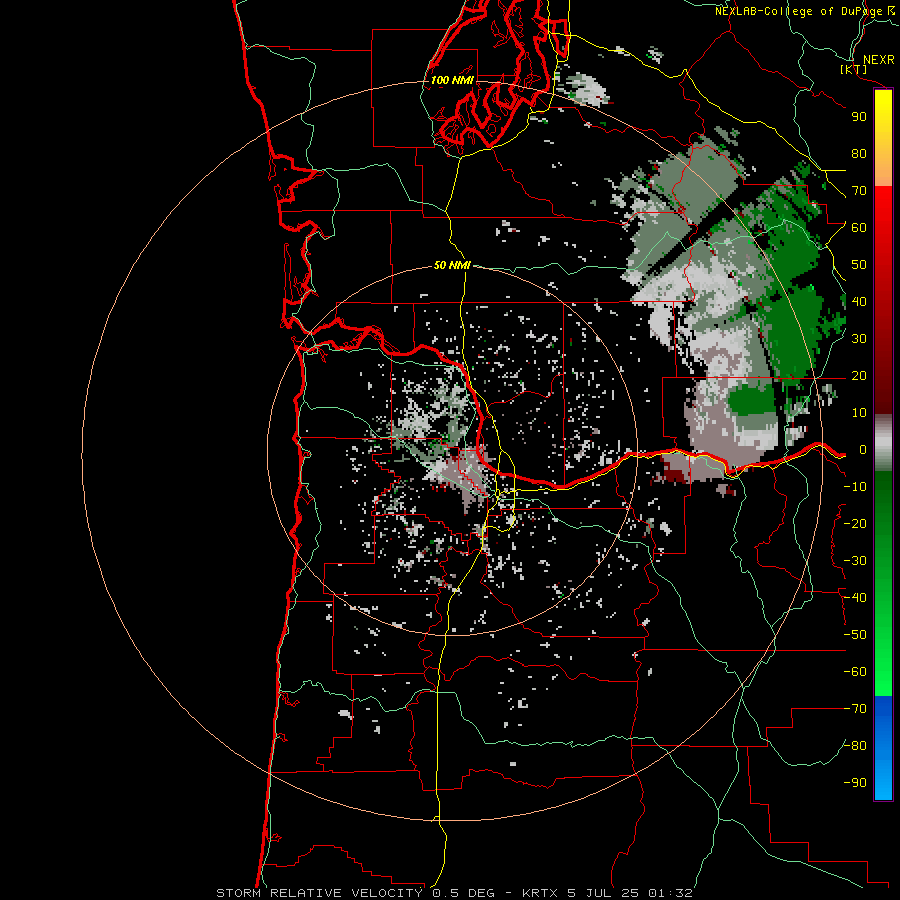This screenshot has height=900, width=900.
Task: Select the 90 value on velocity scale
Action: [x=859, y=117]
